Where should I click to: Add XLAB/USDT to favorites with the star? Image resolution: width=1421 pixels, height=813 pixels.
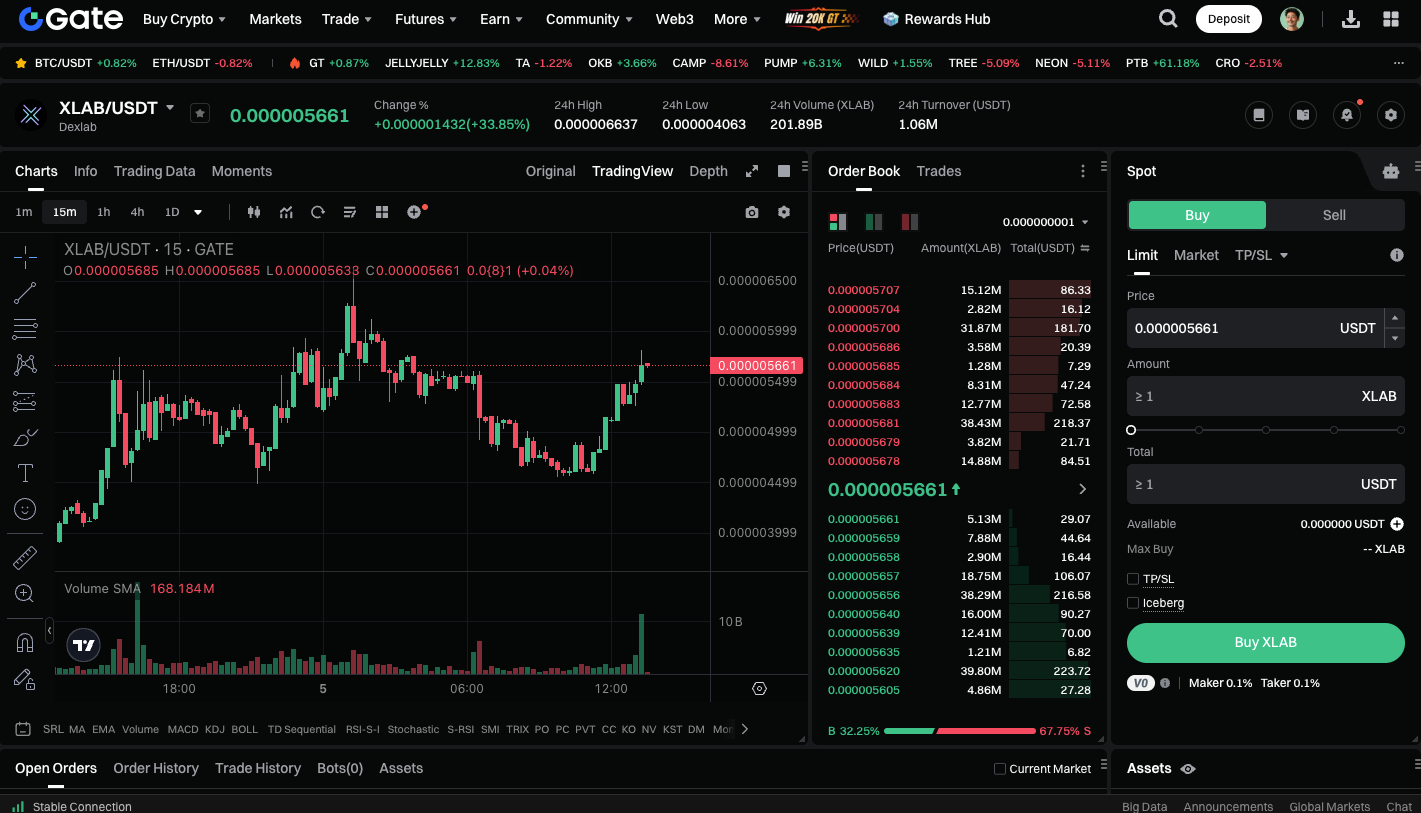point(200,114)
